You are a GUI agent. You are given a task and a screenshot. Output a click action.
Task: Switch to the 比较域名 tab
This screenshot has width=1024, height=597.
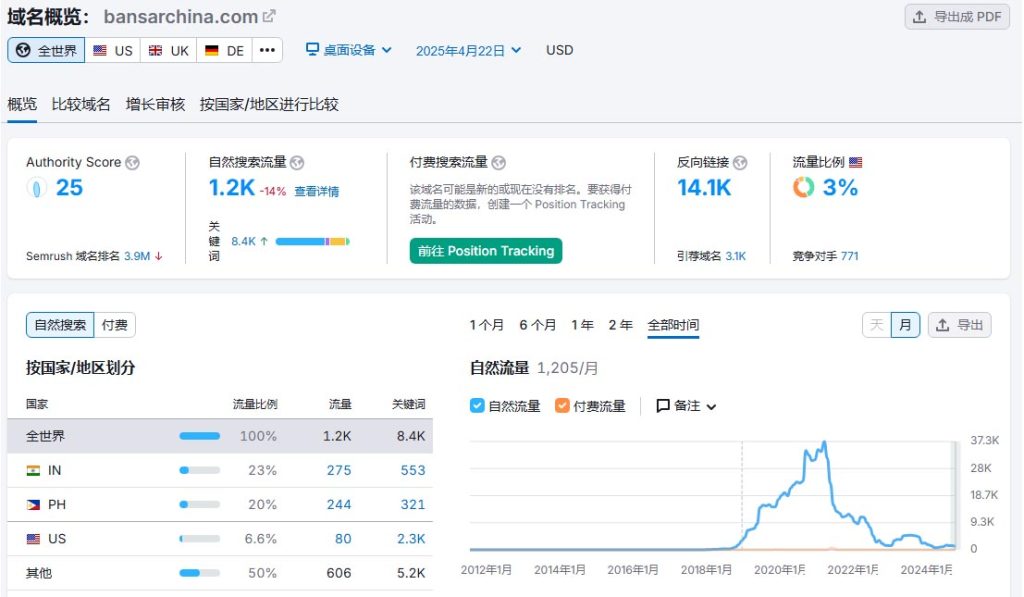click(x=81, y=104)
